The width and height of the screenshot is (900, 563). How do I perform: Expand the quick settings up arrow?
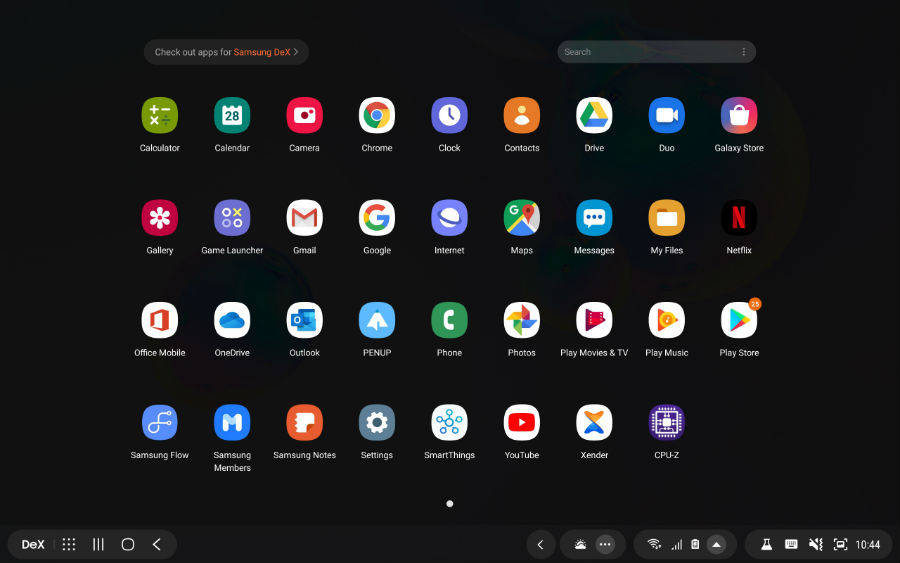point(716,544)
